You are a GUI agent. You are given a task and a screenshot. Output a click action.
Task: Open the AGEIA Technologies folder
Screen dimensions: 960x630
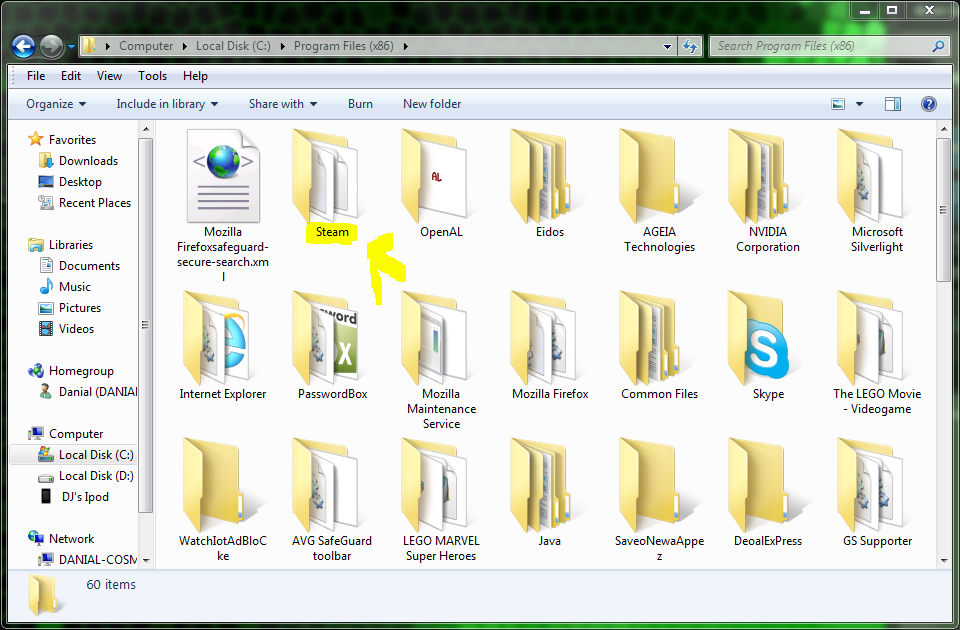click(659, 190)
